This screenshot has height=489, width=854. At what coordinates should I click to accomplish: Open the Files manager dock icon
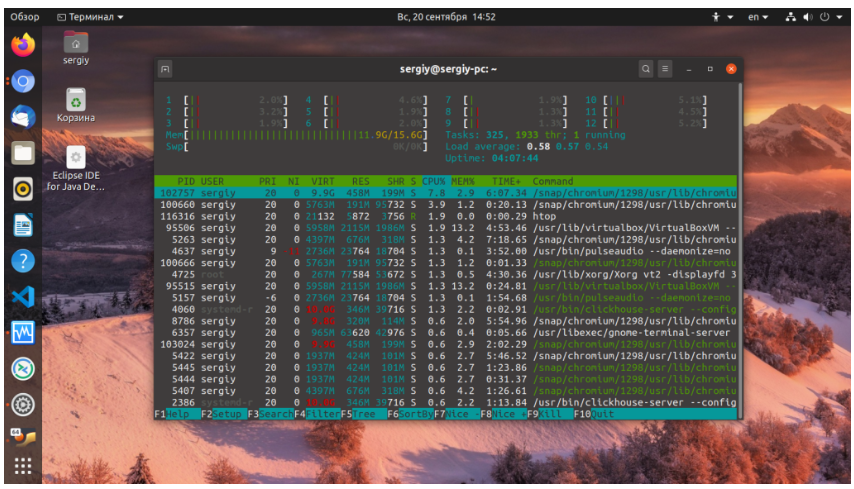23,153
